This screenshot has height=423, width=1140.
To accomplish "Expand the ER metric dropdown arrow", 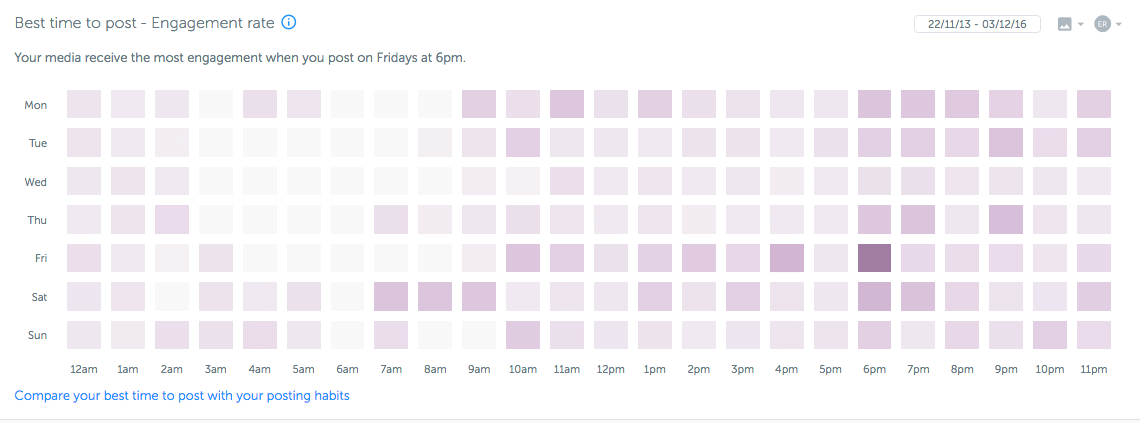I will 1119,25.
